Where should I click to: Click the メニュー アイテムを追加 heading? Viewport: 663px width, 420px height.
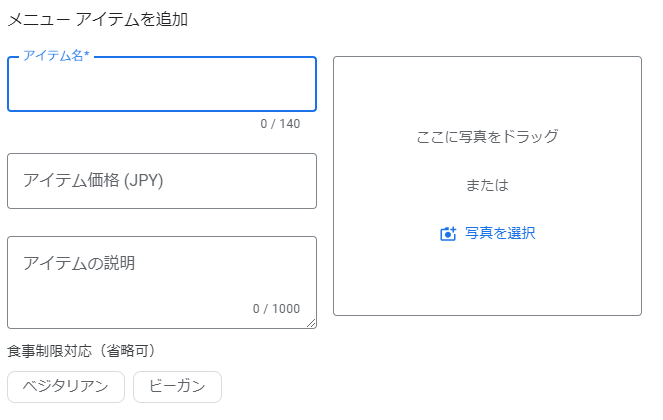point(98,19)
